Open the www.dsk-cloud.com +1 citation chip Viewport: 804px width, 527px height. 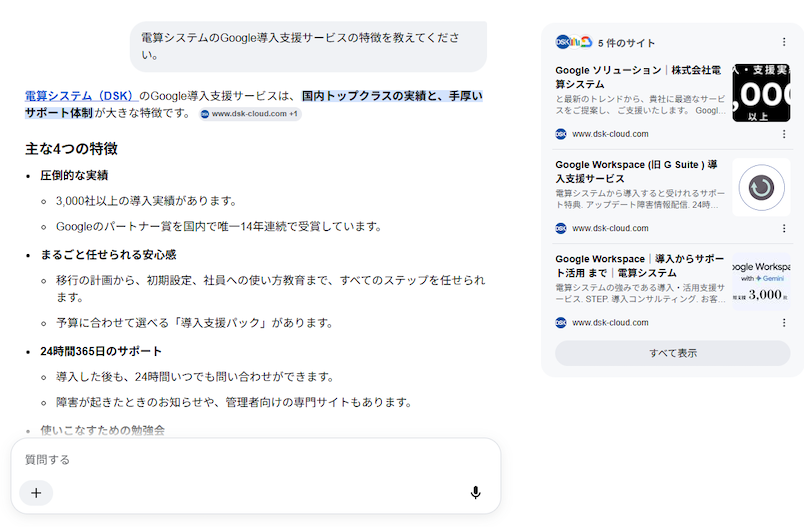[250, 114]
